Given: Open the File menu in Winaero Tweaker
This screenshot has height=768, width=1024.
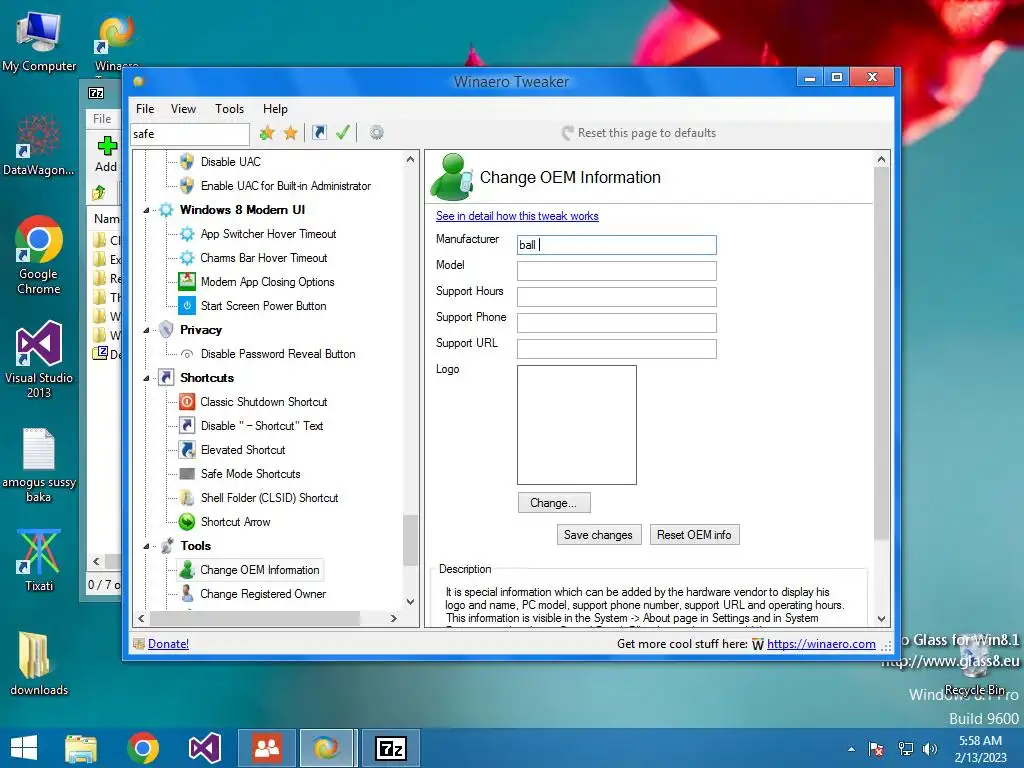Looking at the screenshot, I should [x=145, y=109].
